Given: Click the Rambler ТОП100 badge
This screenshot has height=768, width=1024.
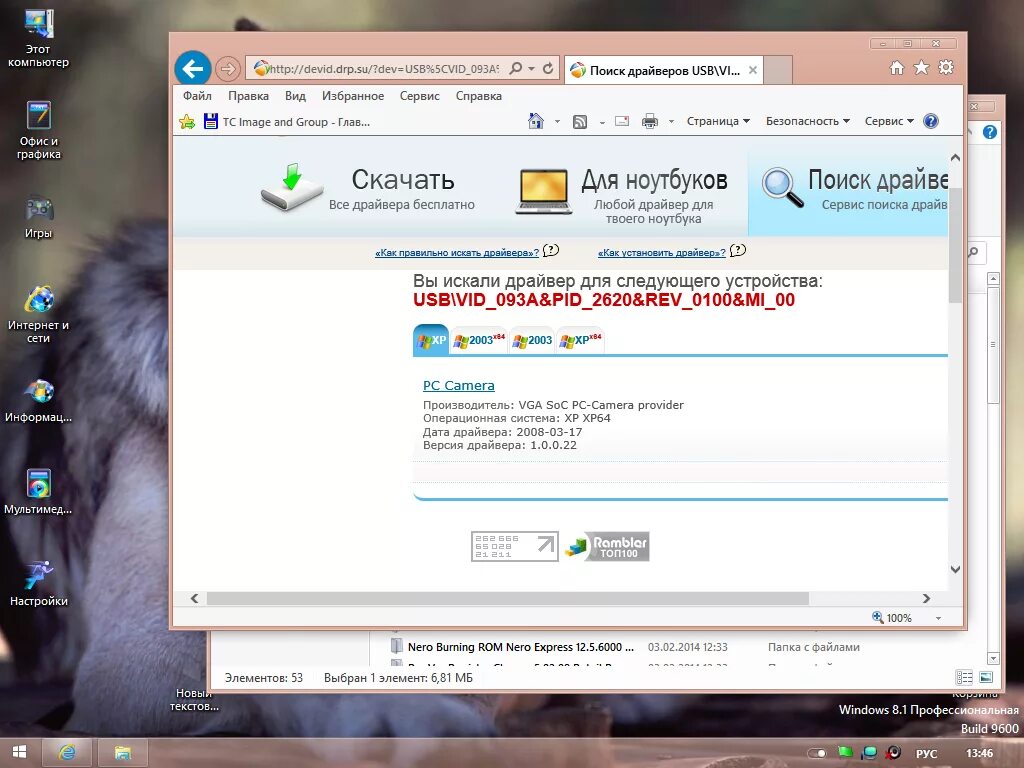Looking at the screenshot, I should [x=607, y=546].
